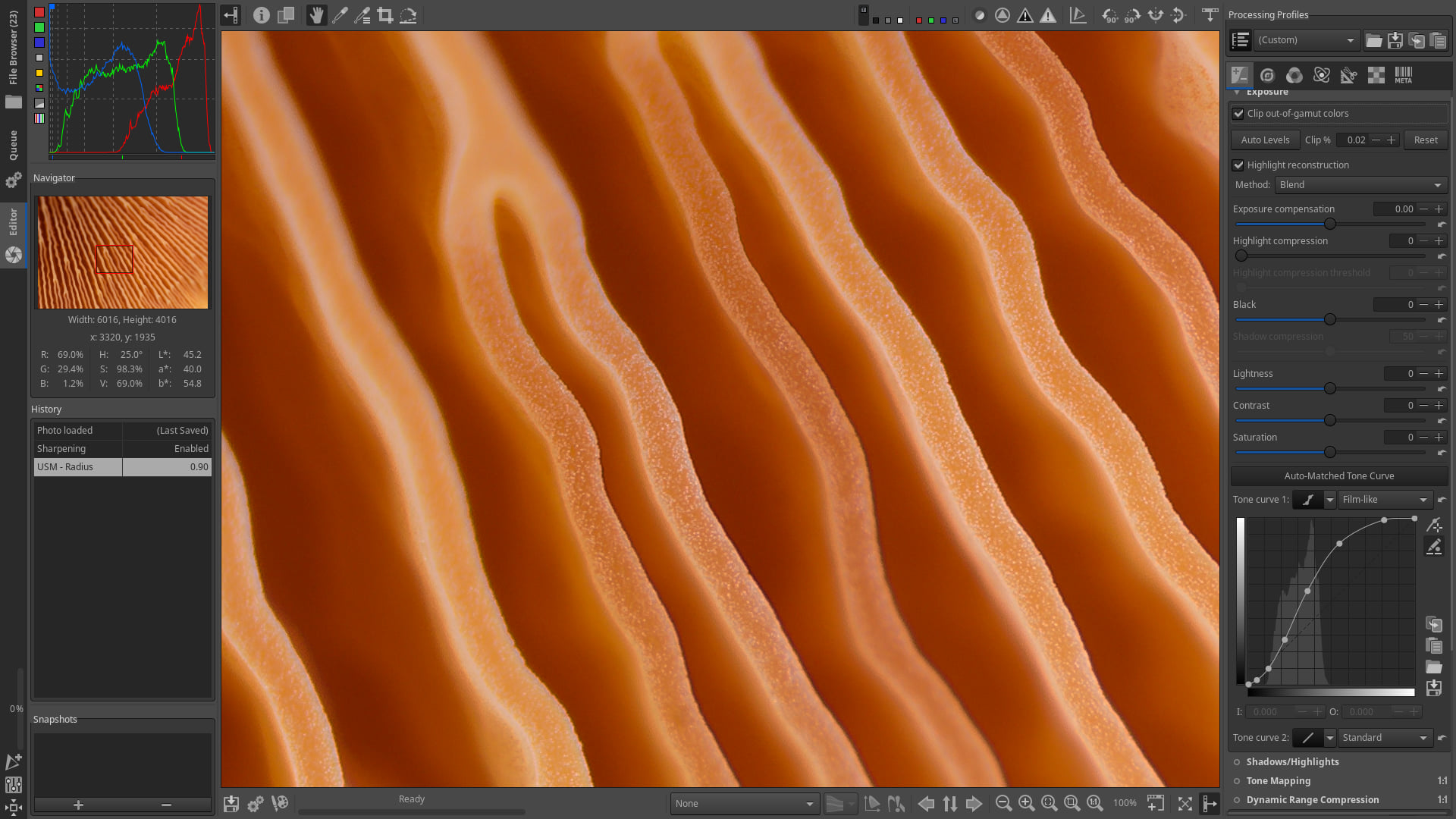The height and width of the screenshot is (819, 1456).
Task: Open the processing profile (Custom) dropdown
Action: (x=1306, y=40)
